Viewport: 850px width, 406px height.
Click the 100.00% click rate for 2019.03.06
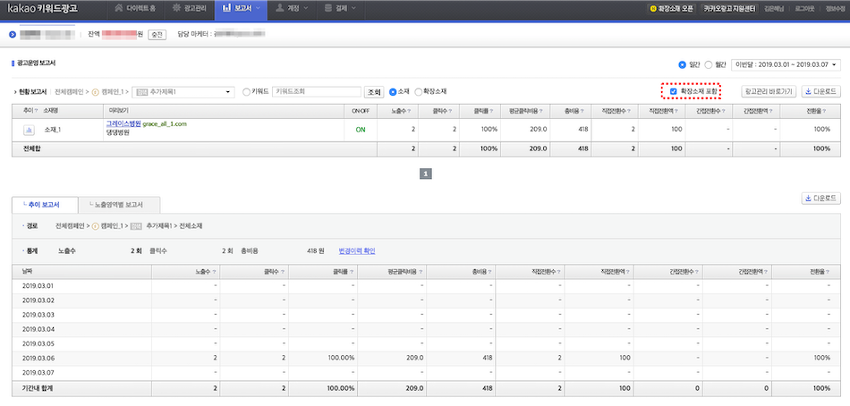(x=341, y=359)
